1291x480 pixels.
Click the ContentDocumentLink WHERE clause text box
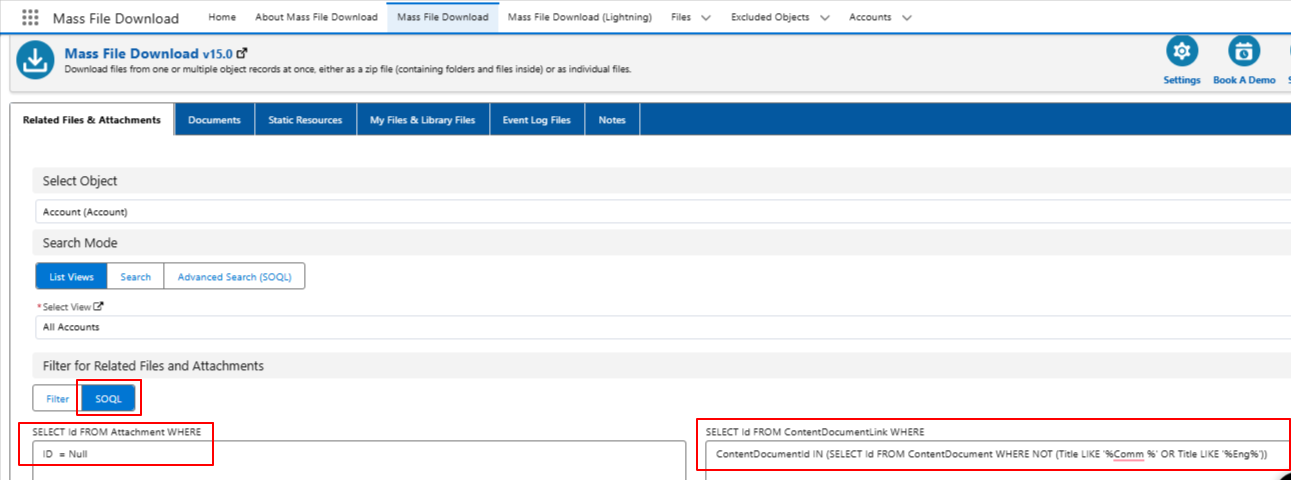(998, 461)
